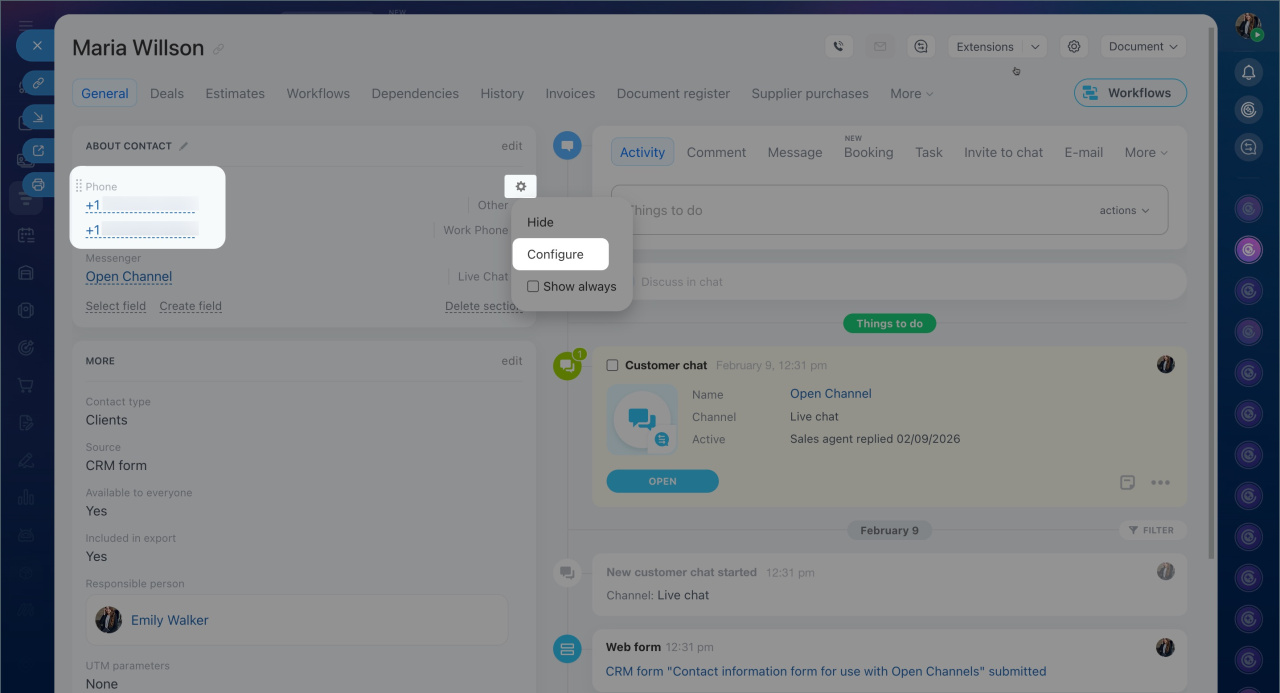Check the Customer chat checkbox
This screenshot has height=693, width=1280.
coord(612,365)
